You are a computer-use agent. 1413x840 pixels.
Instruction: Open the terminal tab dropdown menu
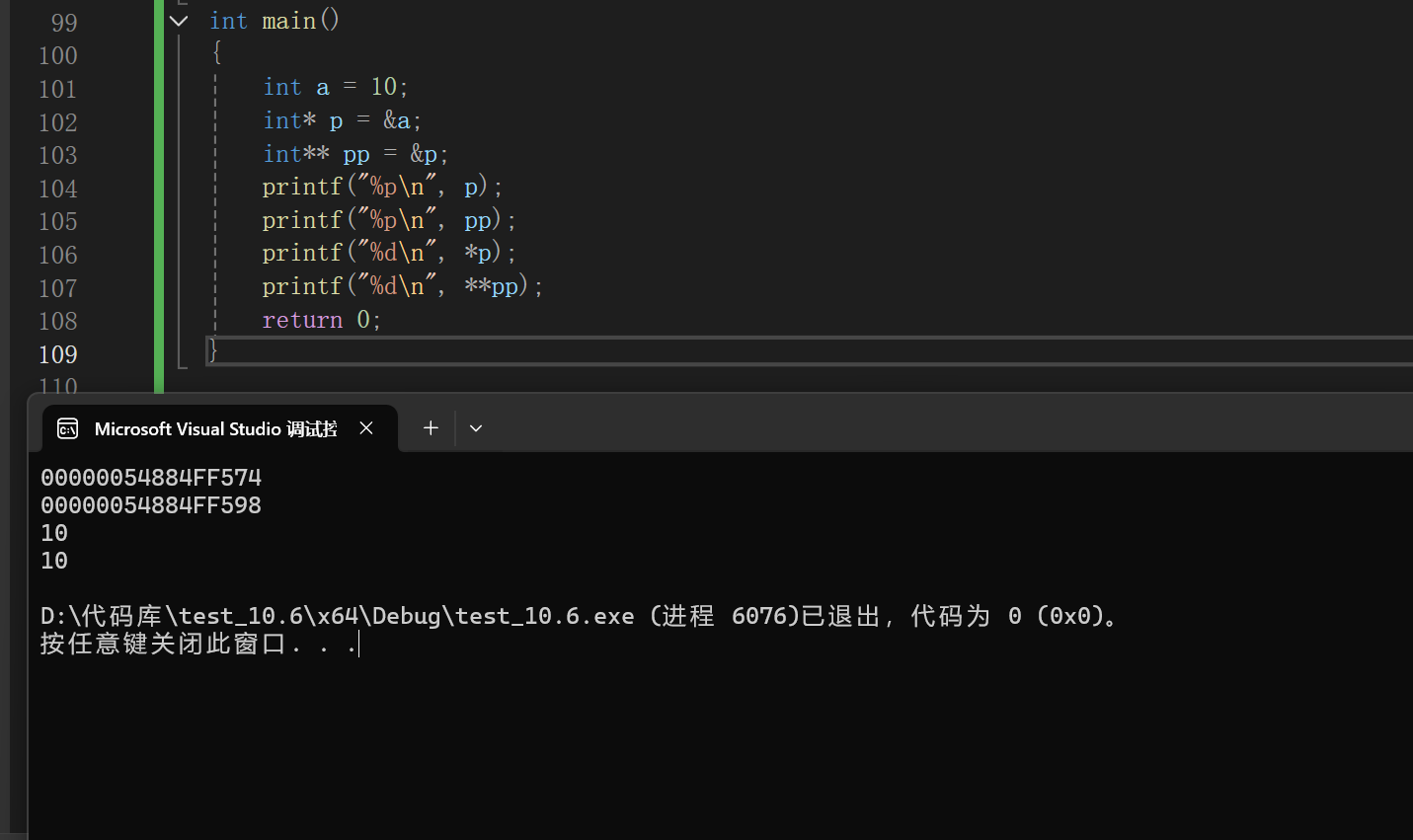(476, 427)
